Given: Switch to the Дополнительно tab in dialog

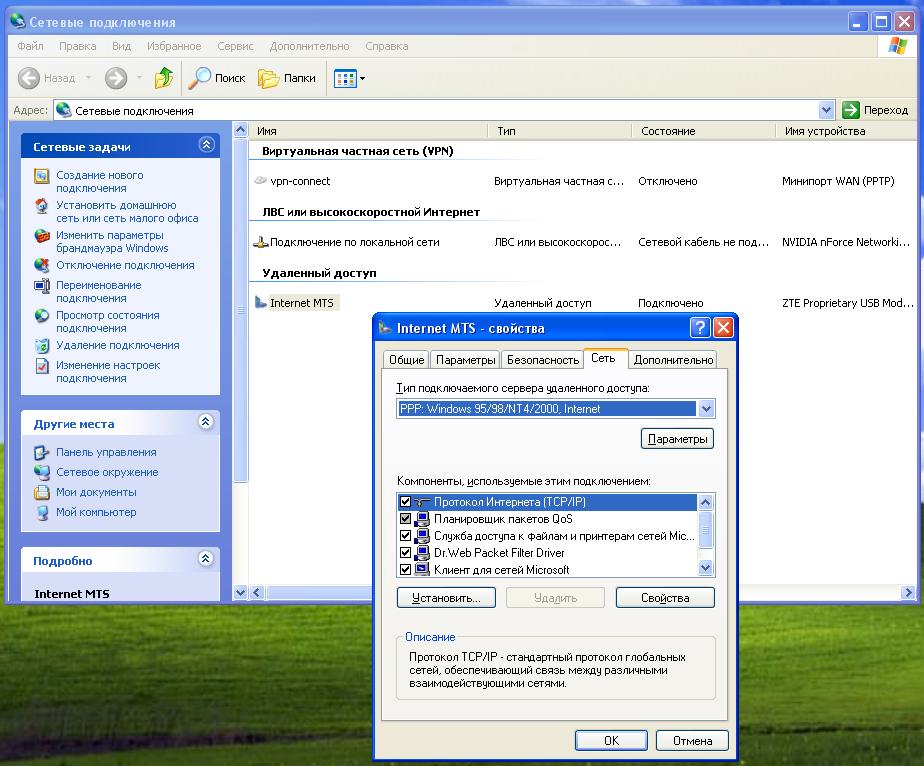Looking at the screenshot, I should pos(674,359).
